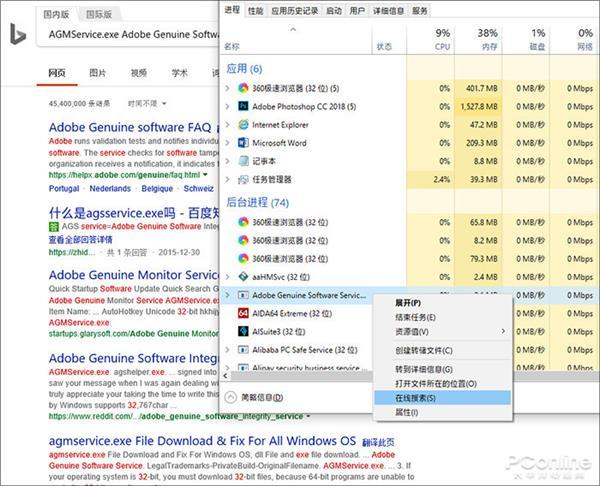The image size is (600, 486).
Task: Click the 65.8 MB 360 browser background icon
Action: click(243, 222)
